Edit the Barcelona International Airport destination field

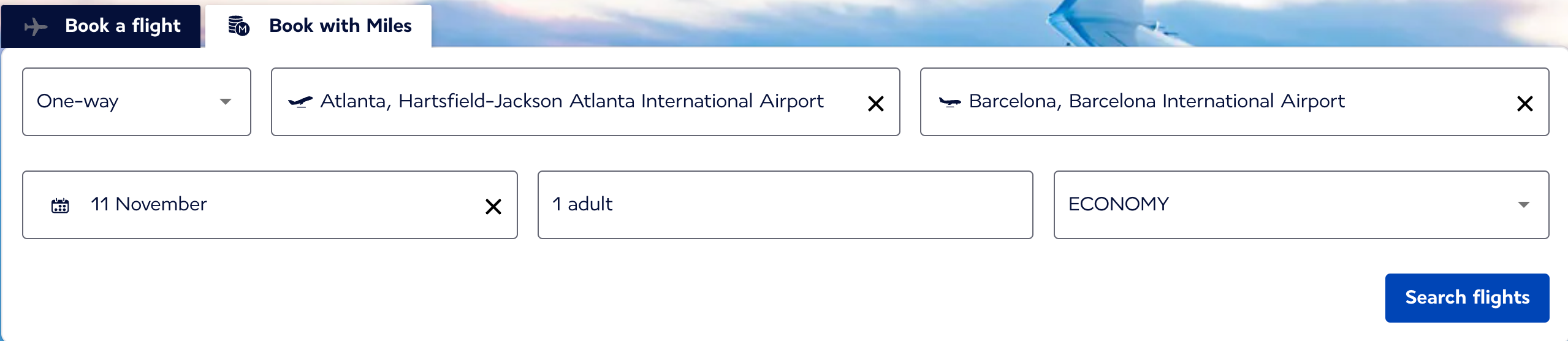pos(1235,102)
